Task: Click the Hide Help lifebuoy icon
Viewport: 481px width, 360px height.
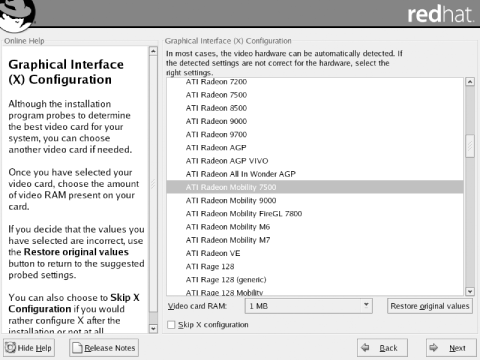Action: click(11, 347)
